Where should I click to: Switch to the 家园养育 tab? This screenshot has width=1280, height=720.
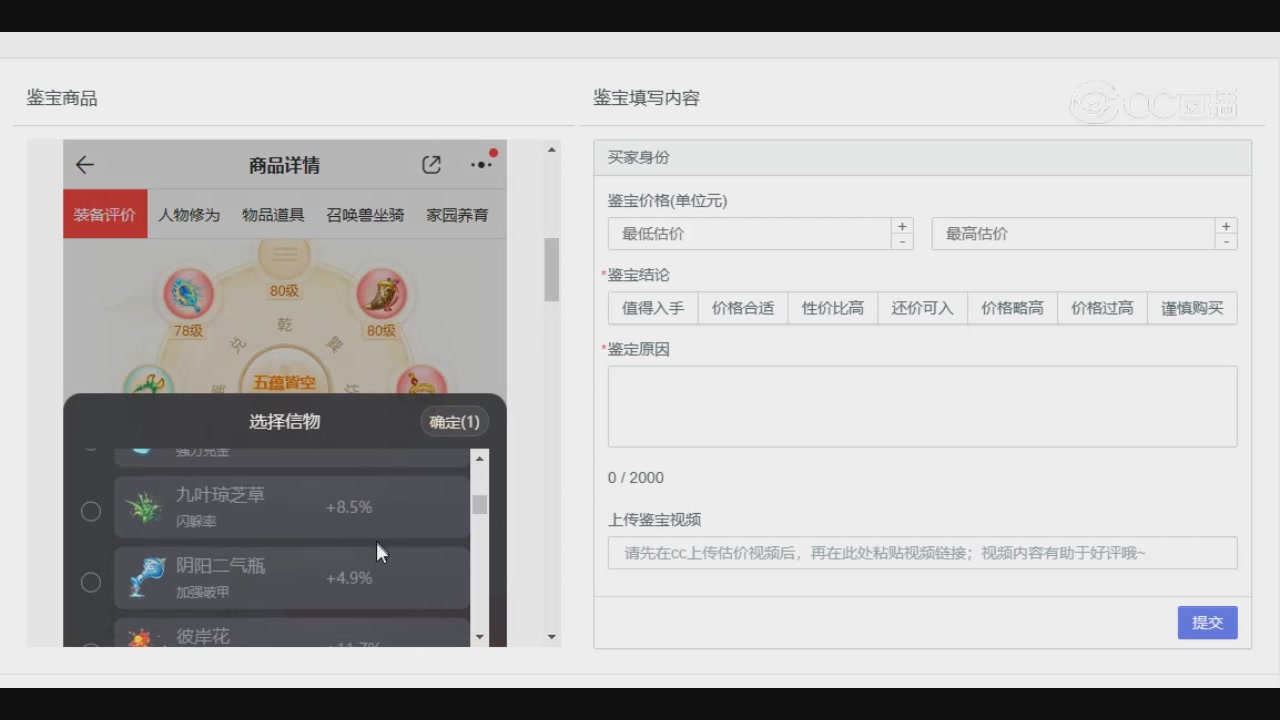tap(458, 214)
